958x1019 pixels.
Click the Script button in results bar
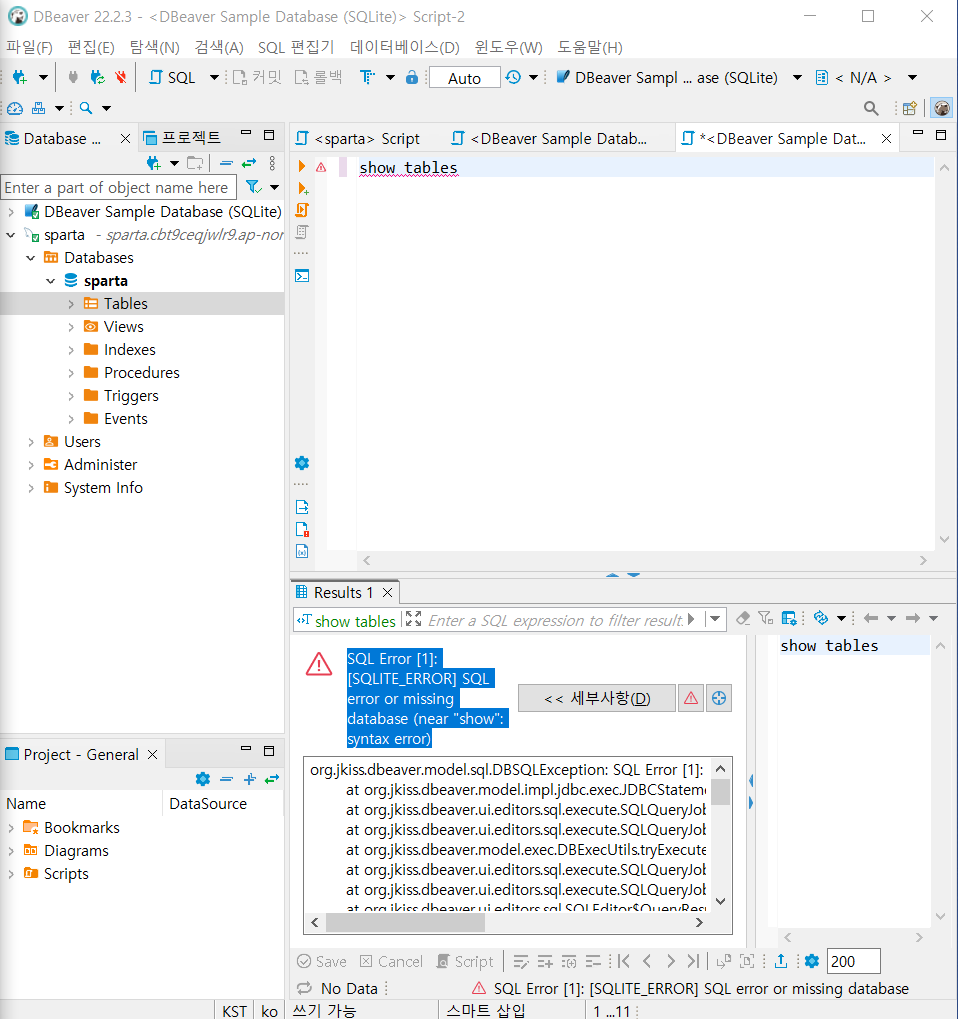[x=465, y=962]
